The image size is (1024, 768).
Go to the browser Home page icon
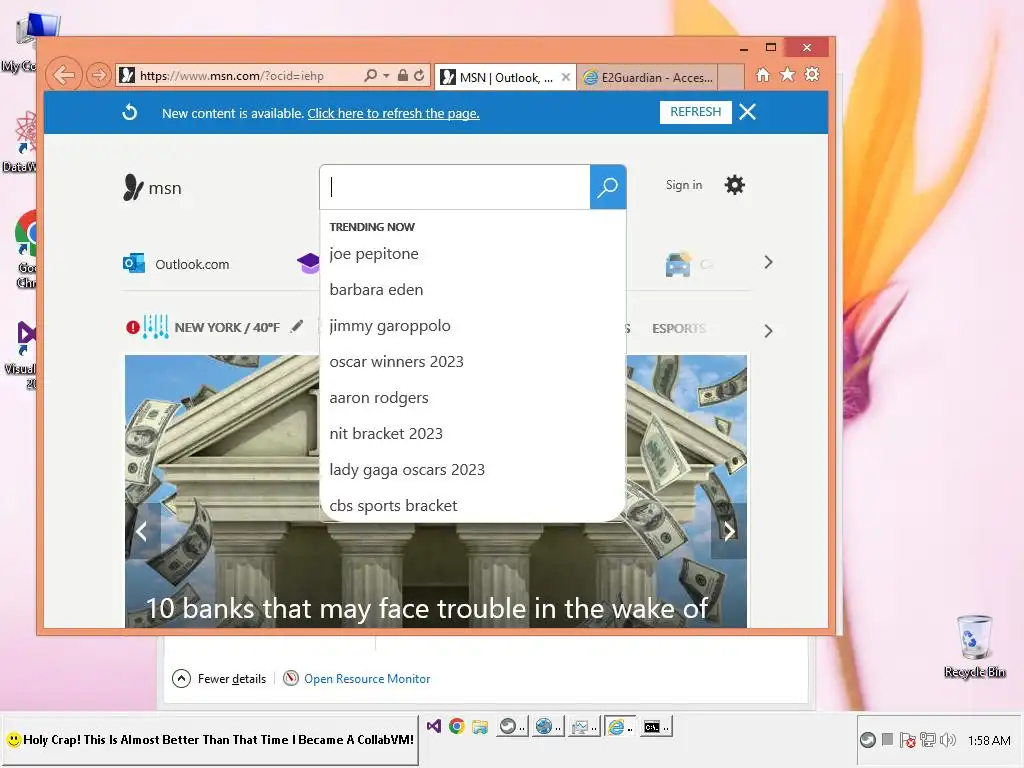763,75
